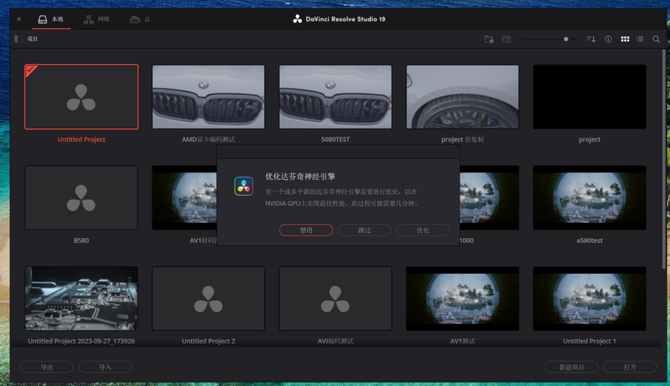Image resolution: width=670 pixels, height=386 pixels.
Task: Open the sort order dropdown icon
Action: pos(591,39)
